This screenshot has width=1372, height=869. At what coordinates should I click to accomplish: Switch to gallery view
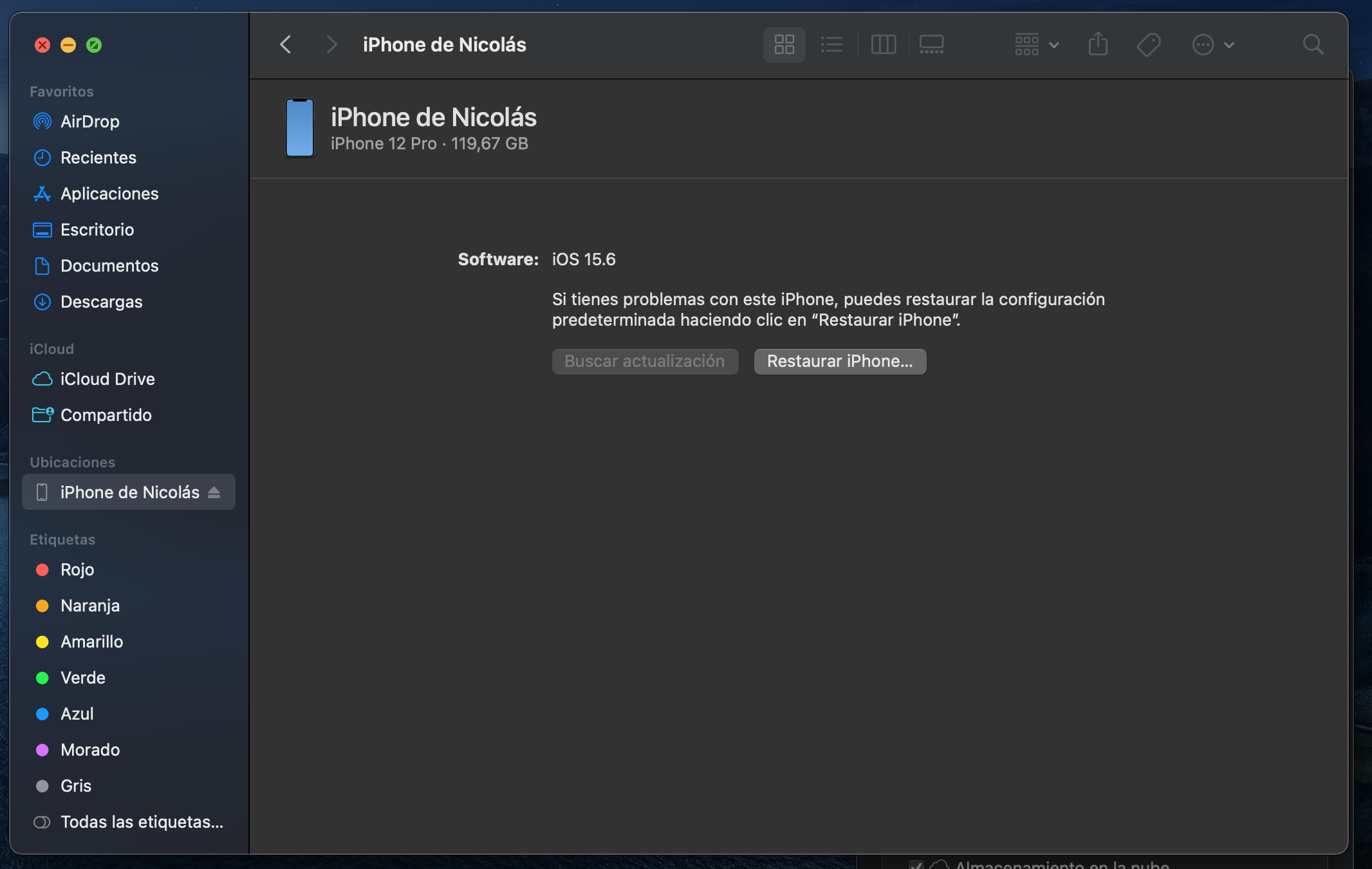(x=931, y=44)
